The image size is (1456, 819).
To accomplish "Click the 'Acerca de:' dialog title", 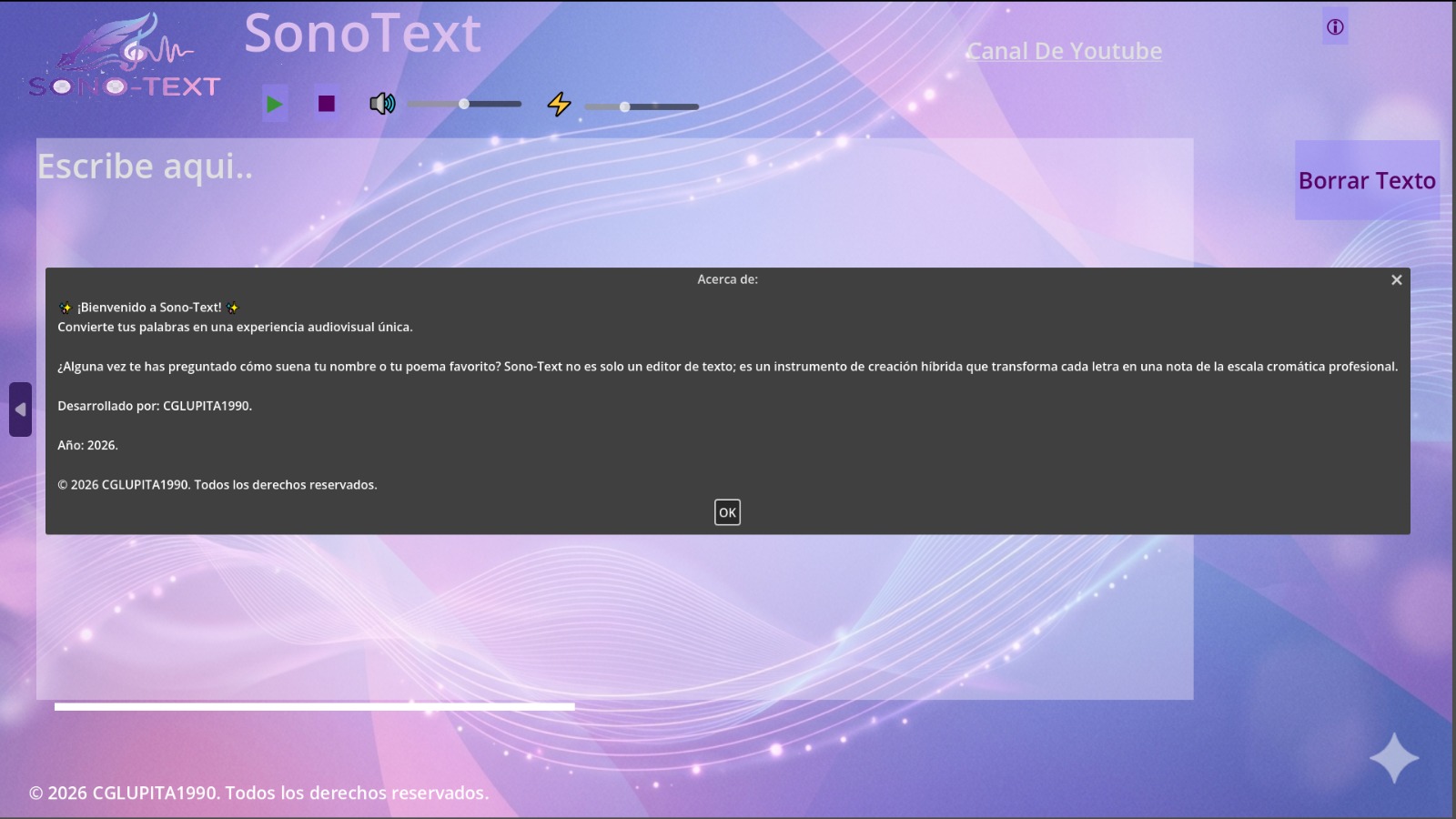I will (727, 279).
